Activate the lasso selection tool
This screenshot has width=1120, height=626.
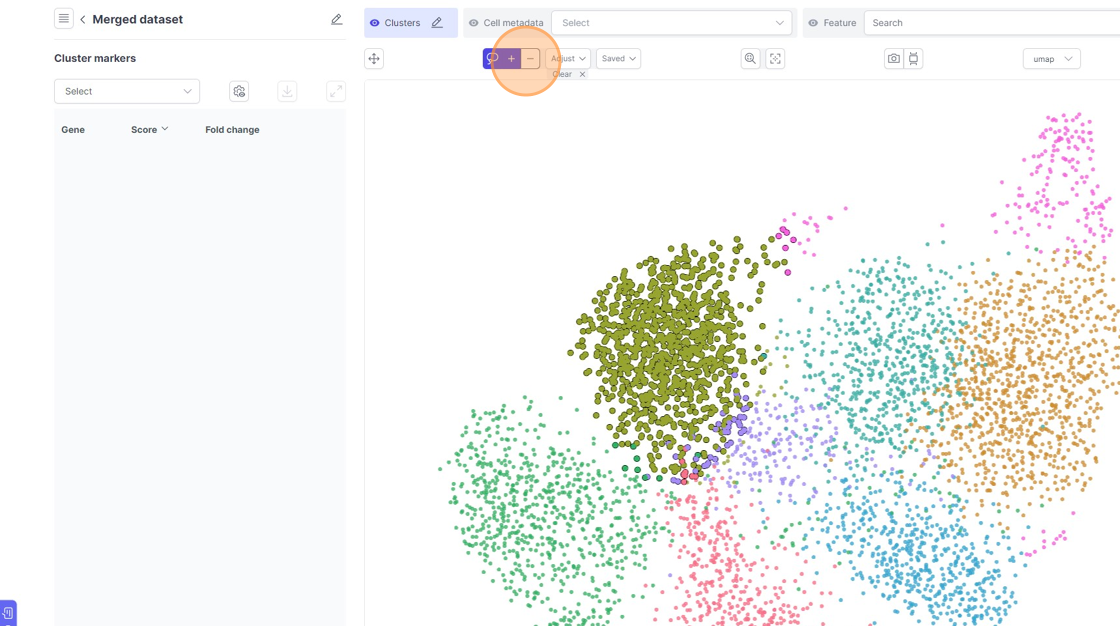click(492, 59)
